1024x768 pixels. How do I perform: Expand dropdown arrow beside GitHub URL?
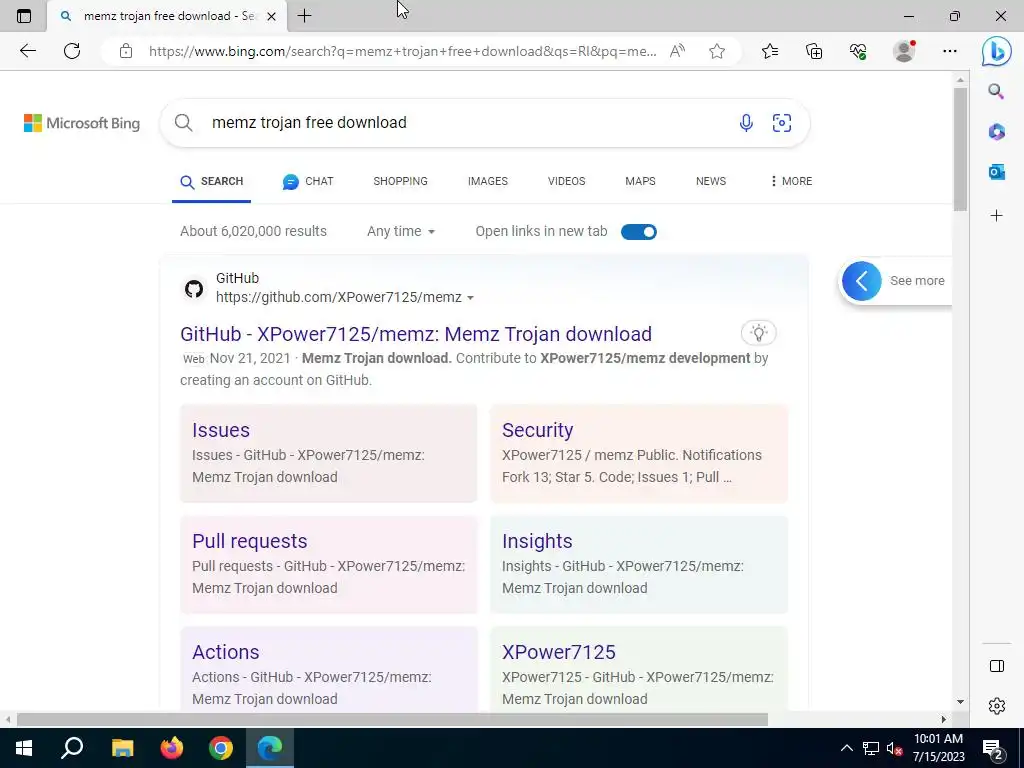(x=470, y=298)
